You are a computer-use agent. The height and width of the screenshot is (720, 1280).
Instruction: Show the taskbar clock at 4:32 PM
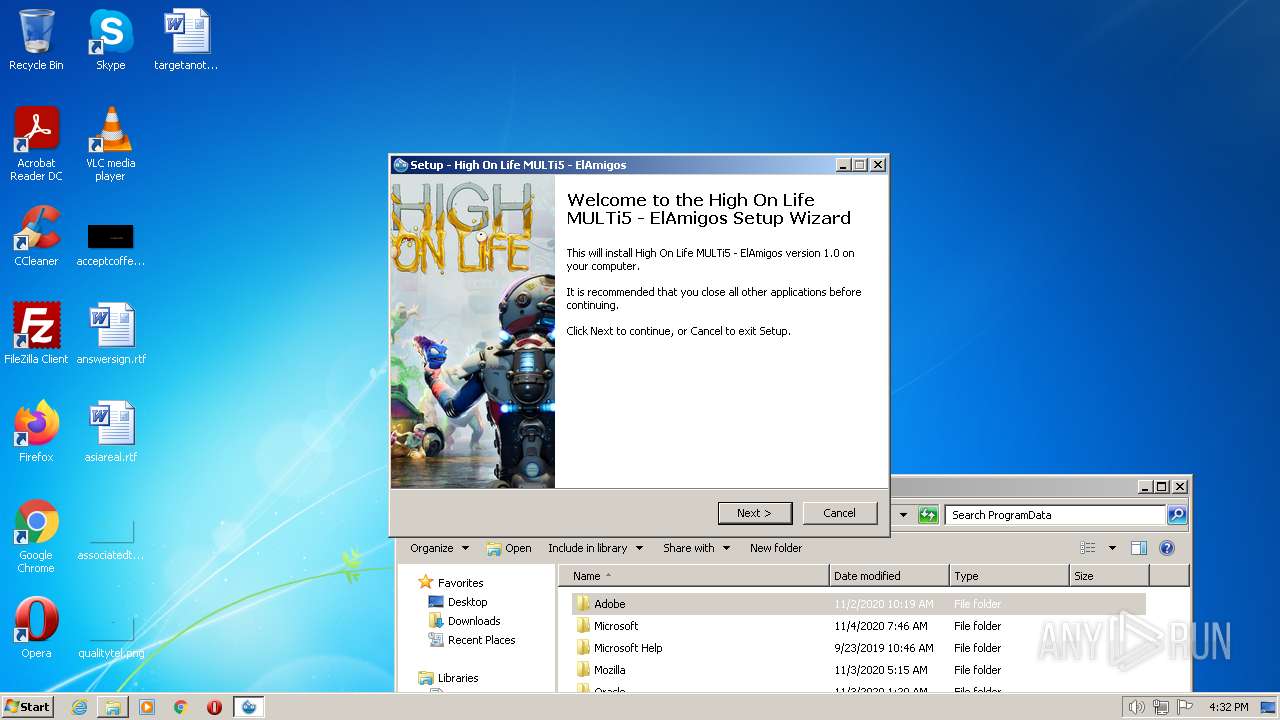1228,707
